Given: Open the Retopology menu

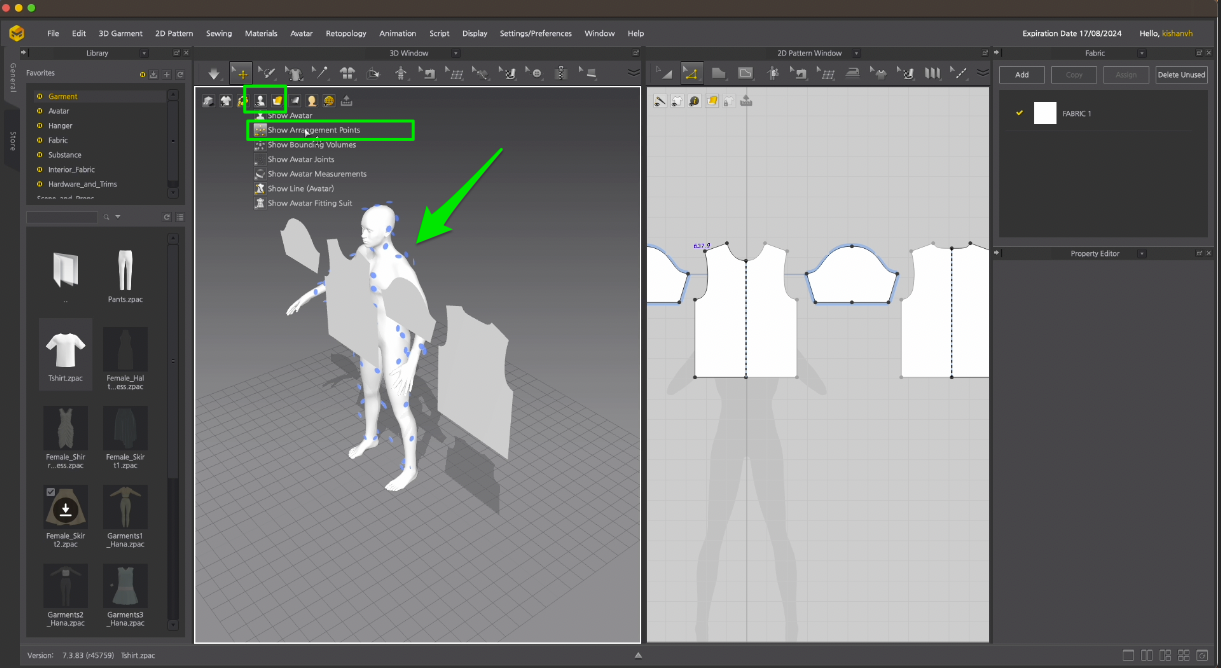Looking at the screenshot, I should click(346, 33).
